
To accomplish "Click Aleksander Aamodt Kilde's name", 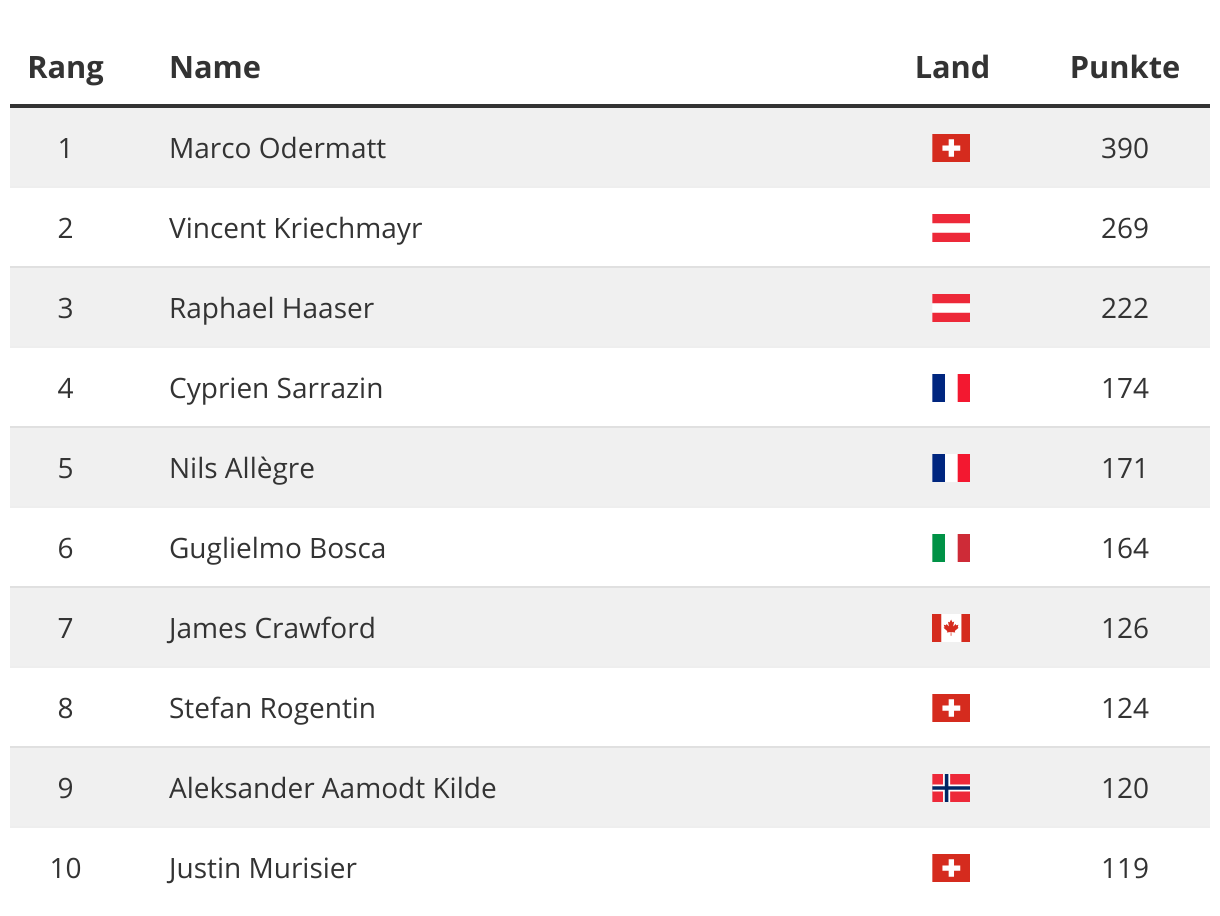I will click(x=332, y=788).
